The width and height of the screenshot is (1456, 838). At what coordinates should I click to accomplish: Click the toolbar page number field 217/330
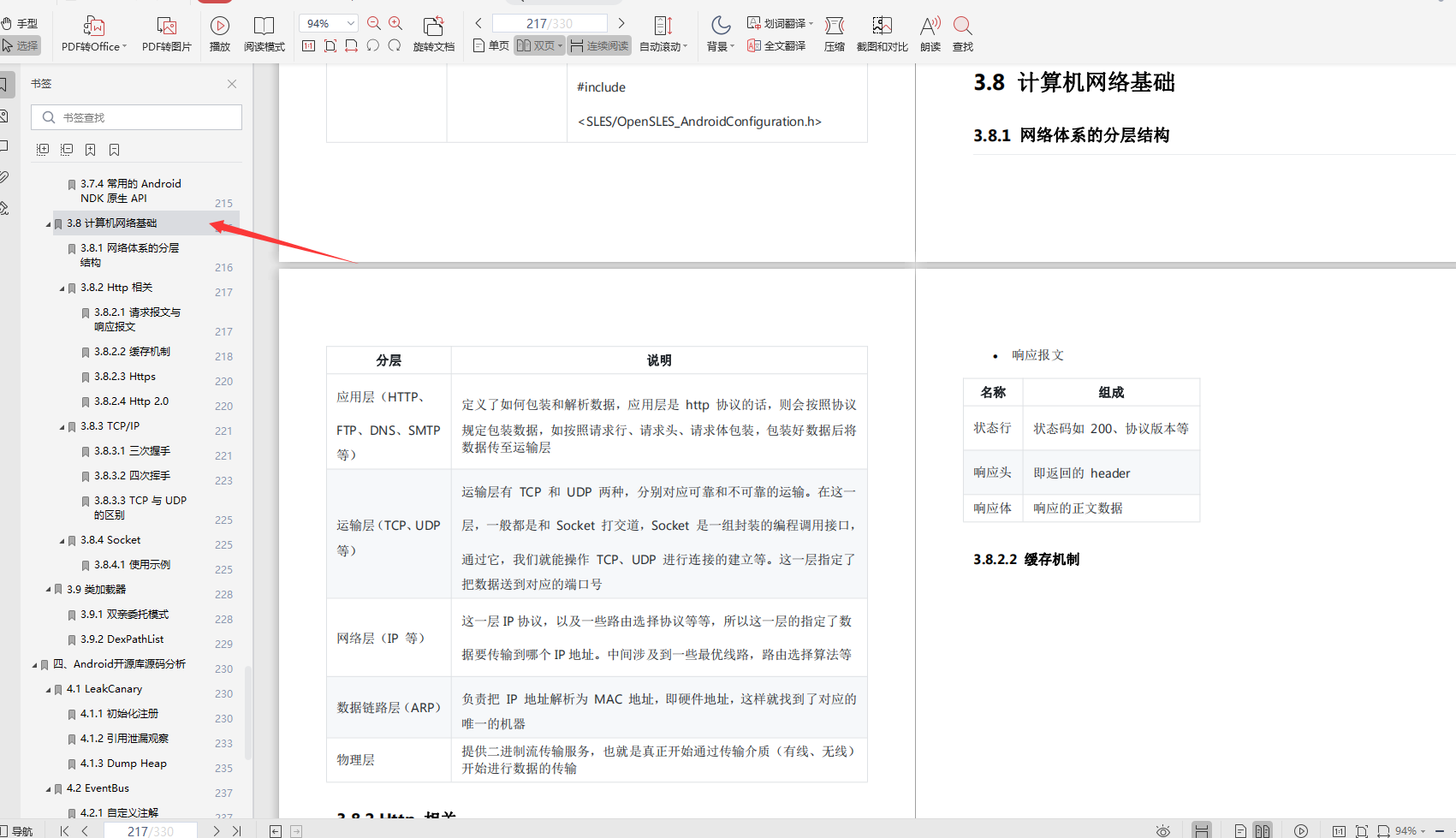[x=550, y=23]
